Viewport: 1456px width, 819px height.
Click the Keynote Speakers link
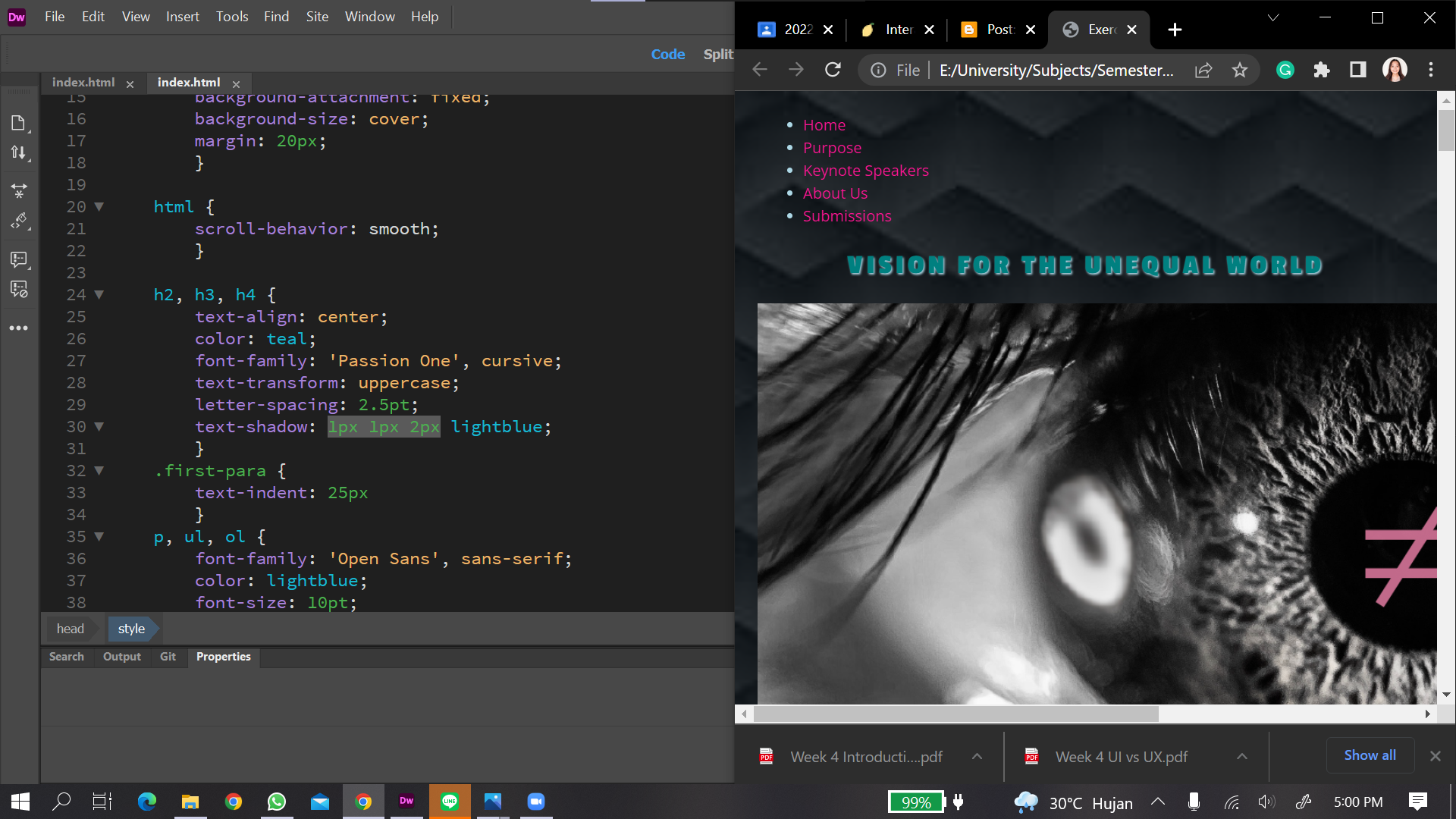865,171
